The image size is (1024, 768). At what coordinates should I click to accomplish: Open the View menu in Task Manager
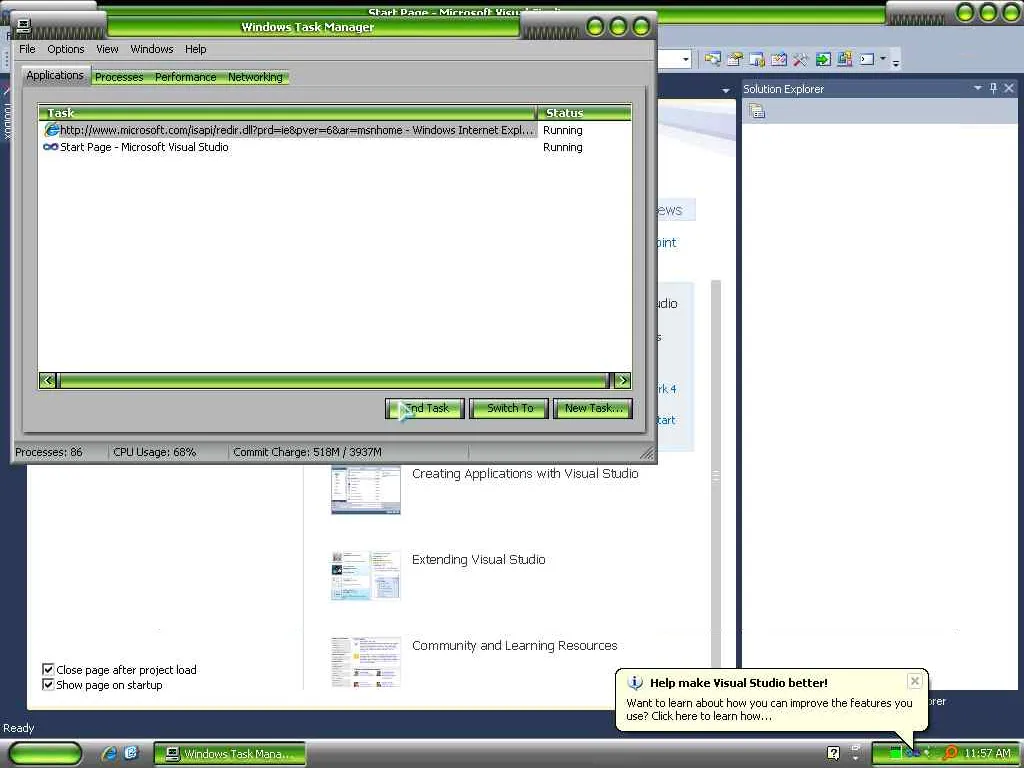107,49
